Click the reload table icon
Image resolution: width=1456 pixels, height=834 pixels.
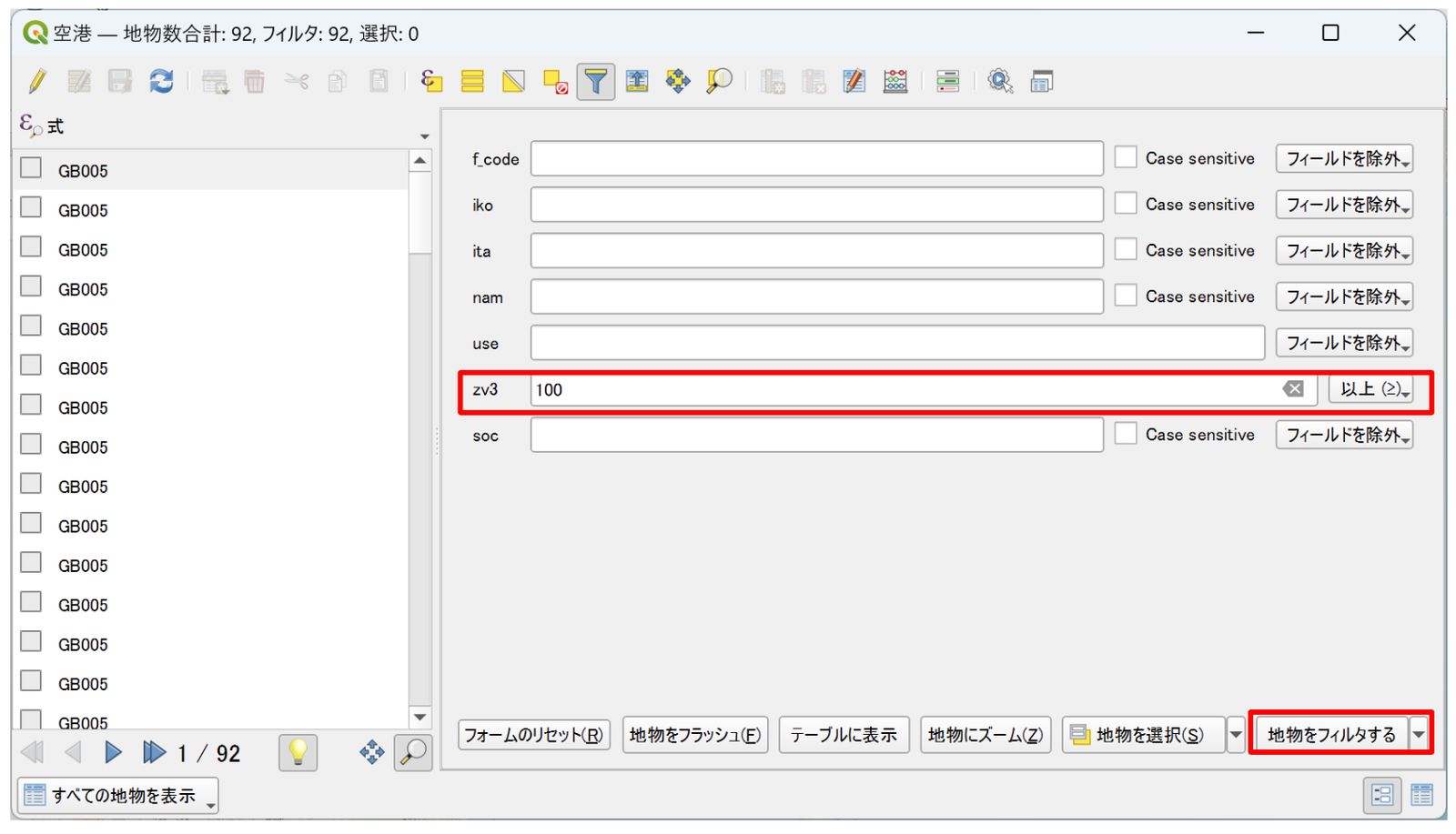(161, 82)
